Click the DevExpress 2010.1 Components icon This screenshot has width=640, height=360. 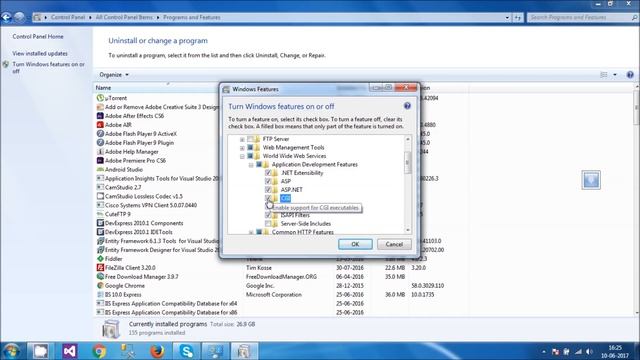(100, 223)
